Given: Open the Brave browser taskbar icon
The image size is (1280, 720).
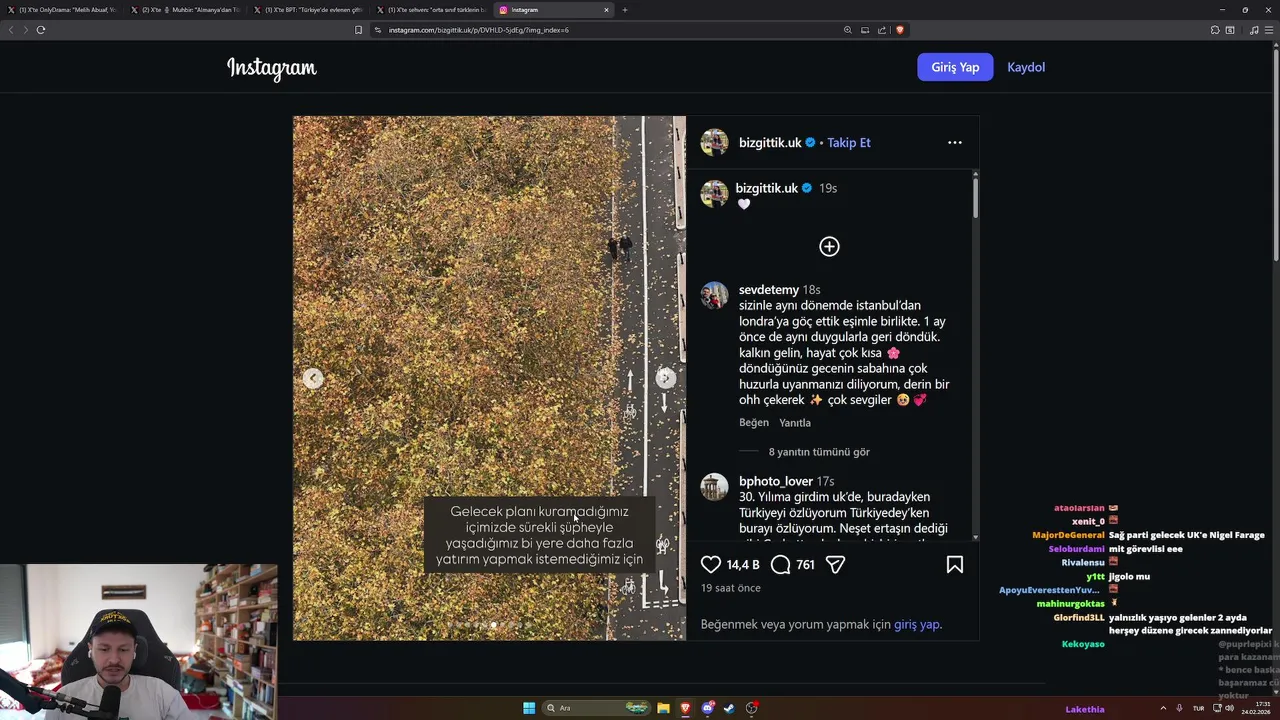Looking at the screenshot, I should [x=685, y=708].
